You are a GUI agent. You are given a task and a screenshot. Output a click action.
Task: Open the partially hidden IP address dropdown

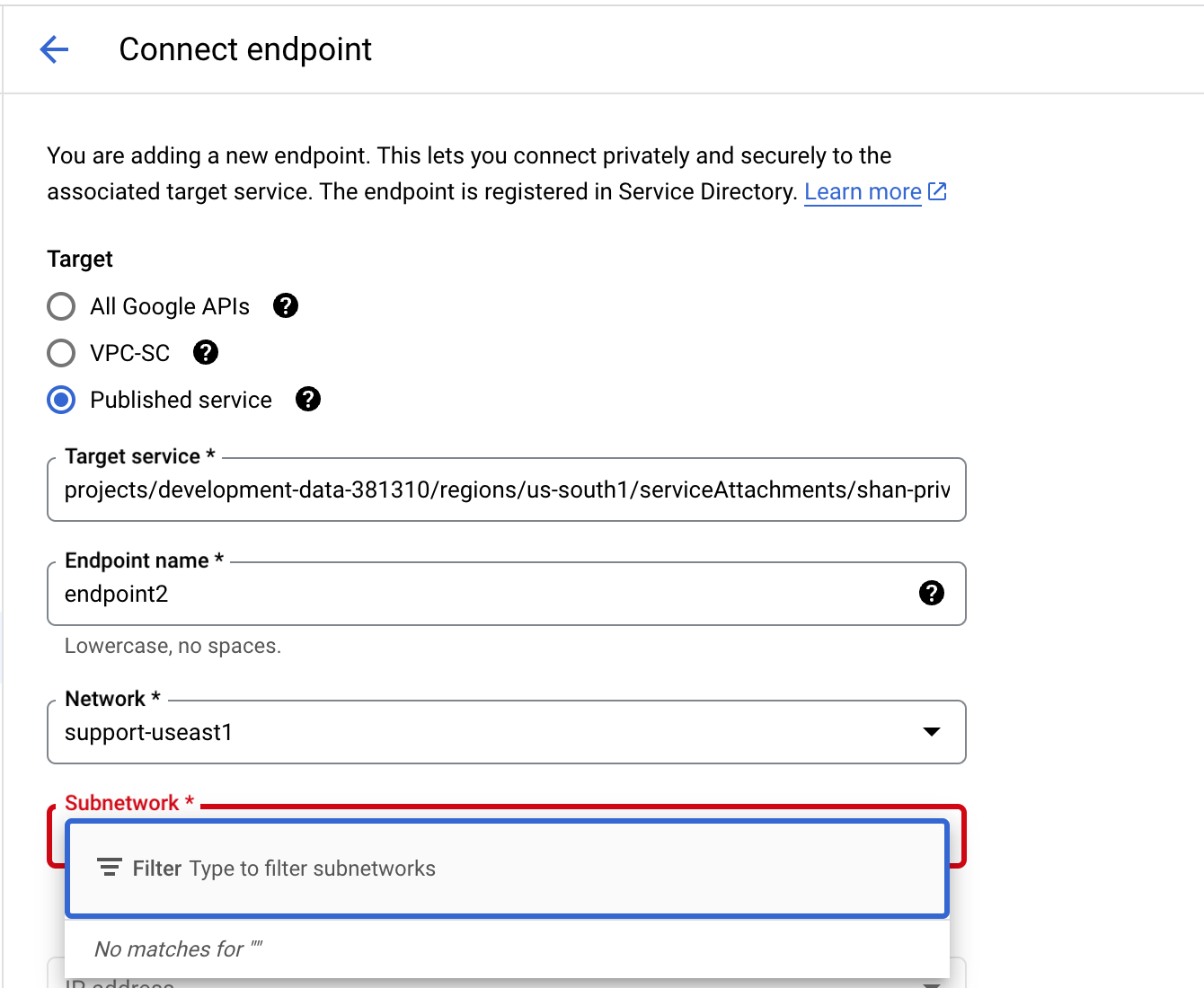507,974
